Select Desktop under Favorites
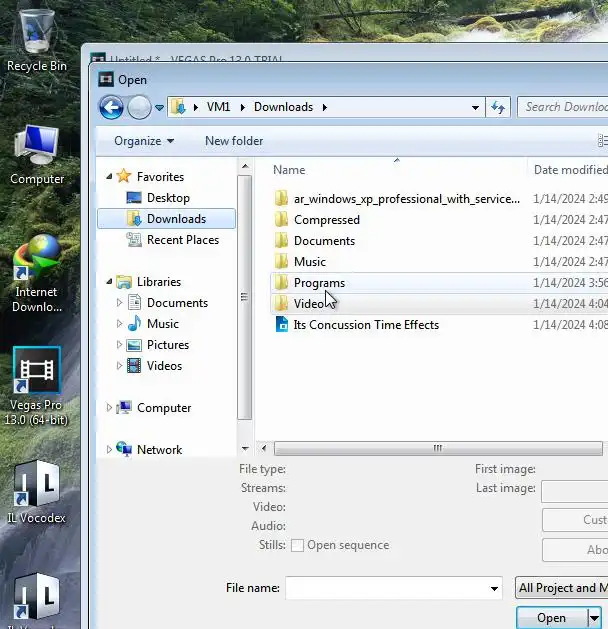This screenshot has height=629, width=608. [x=168, y=198]
